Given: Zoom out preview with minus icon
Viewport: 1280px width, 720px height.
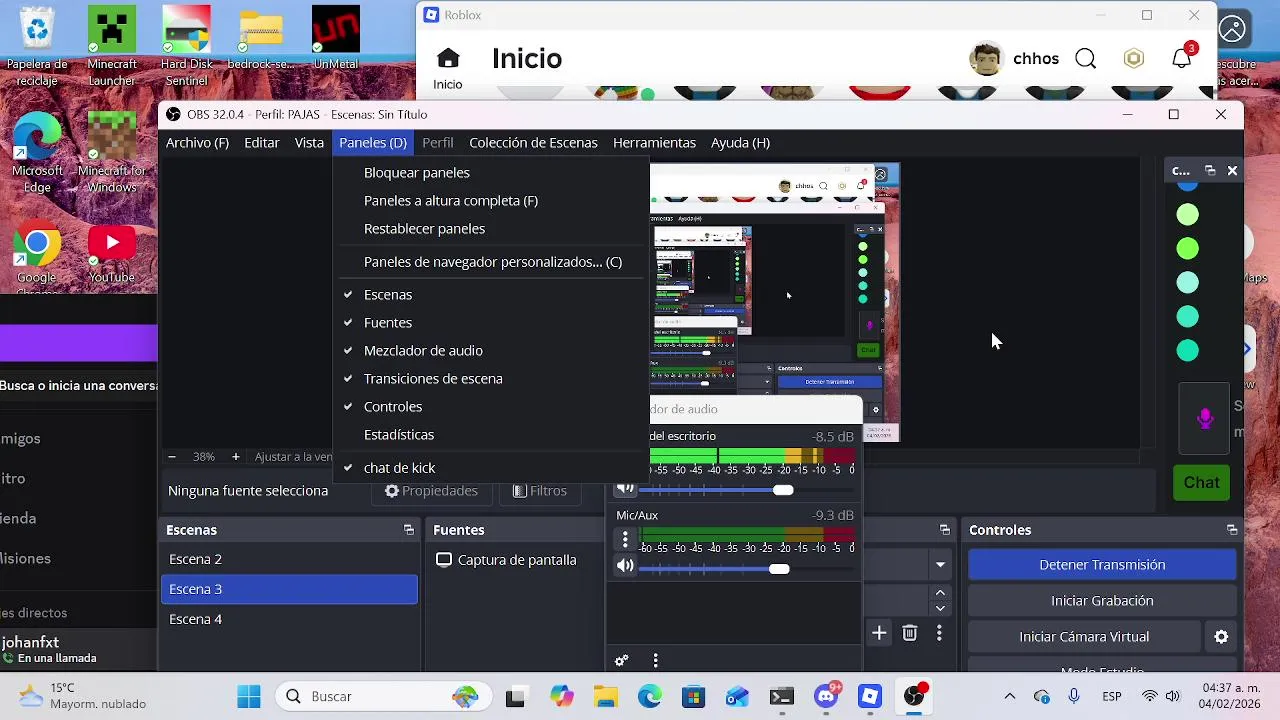Looking at the screenshot, I should pyautogui.click(x=172, y=456).
